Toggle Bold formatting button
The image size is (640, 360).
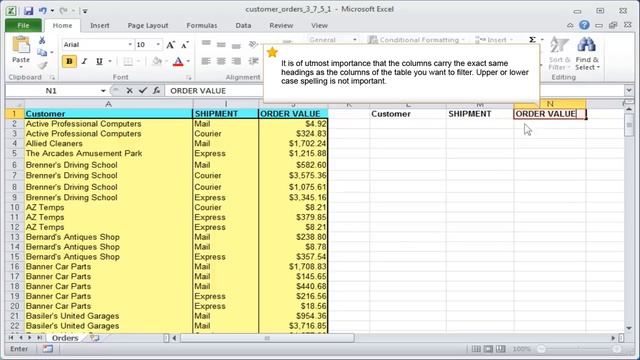click(x=69, y=61)
